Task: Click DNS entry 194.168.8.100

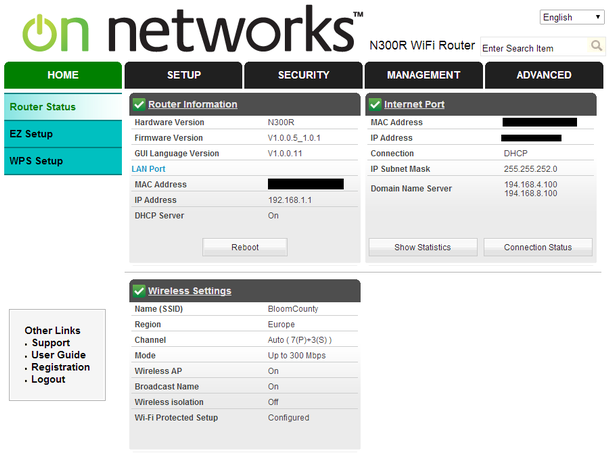Action: click(x=531, y=193)
